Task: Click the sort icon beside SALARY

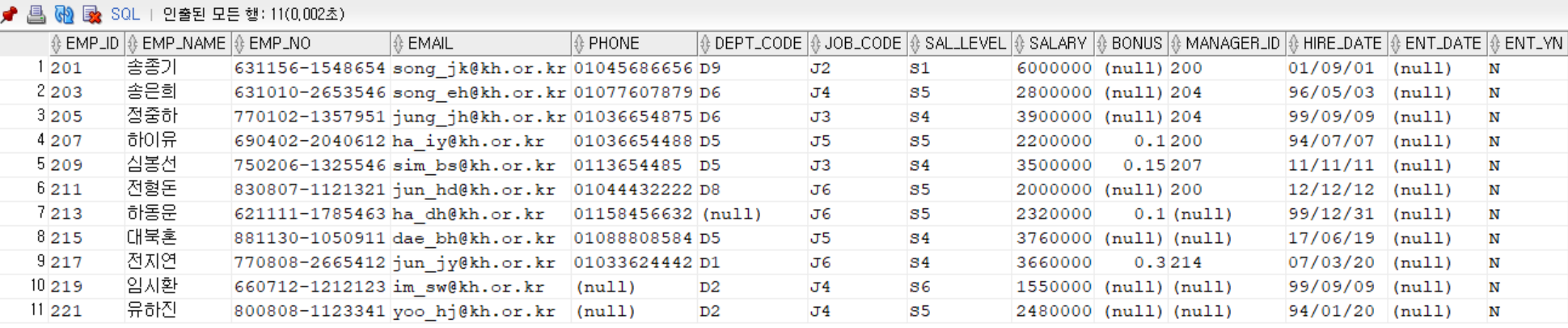Action: (x=1019, y=44)
